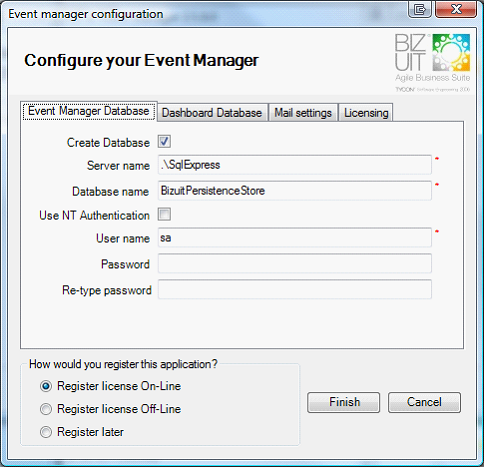This screenshot has height=468, width=485.
Task: Focus the Server name input field
Action: 295,165
